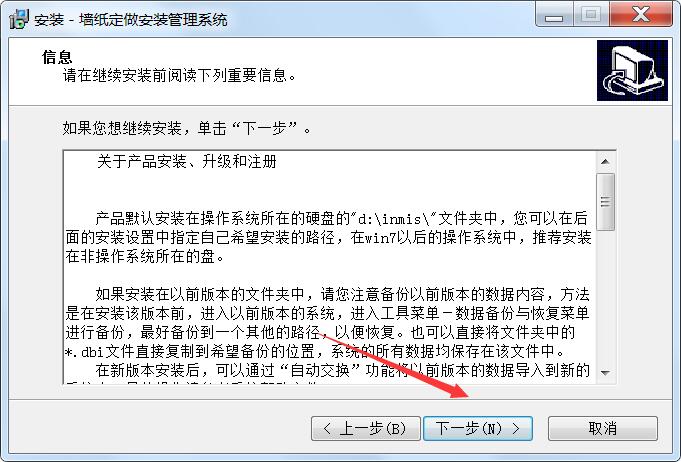The height and width of the screenshot is (462, 681).
Task: Click the empty scrollbar track below the thumb
Action: point(605,297)
